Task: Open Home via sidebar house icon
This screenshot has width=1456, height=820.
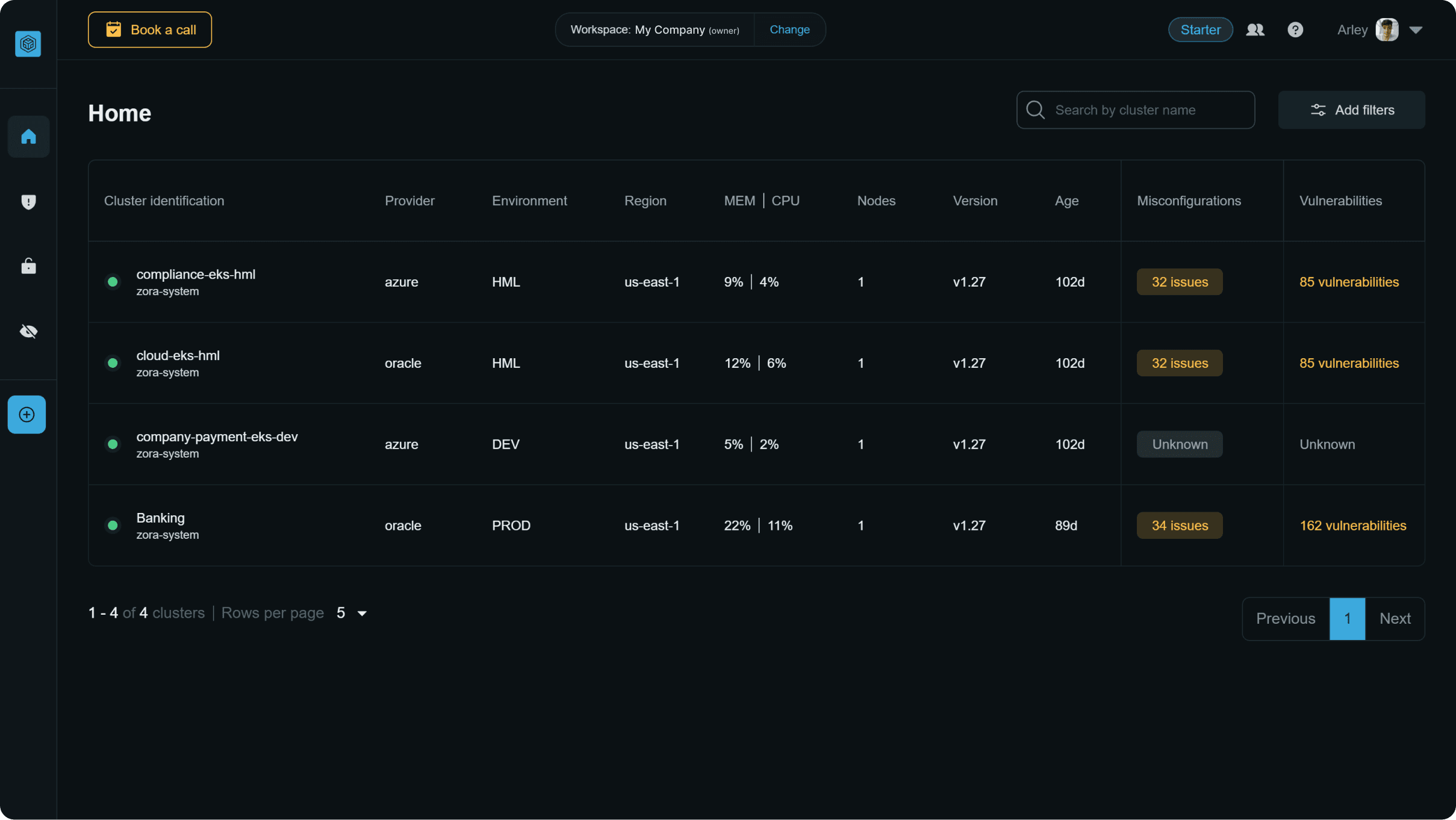Action: pyautogui.click(x=28, y=137)
